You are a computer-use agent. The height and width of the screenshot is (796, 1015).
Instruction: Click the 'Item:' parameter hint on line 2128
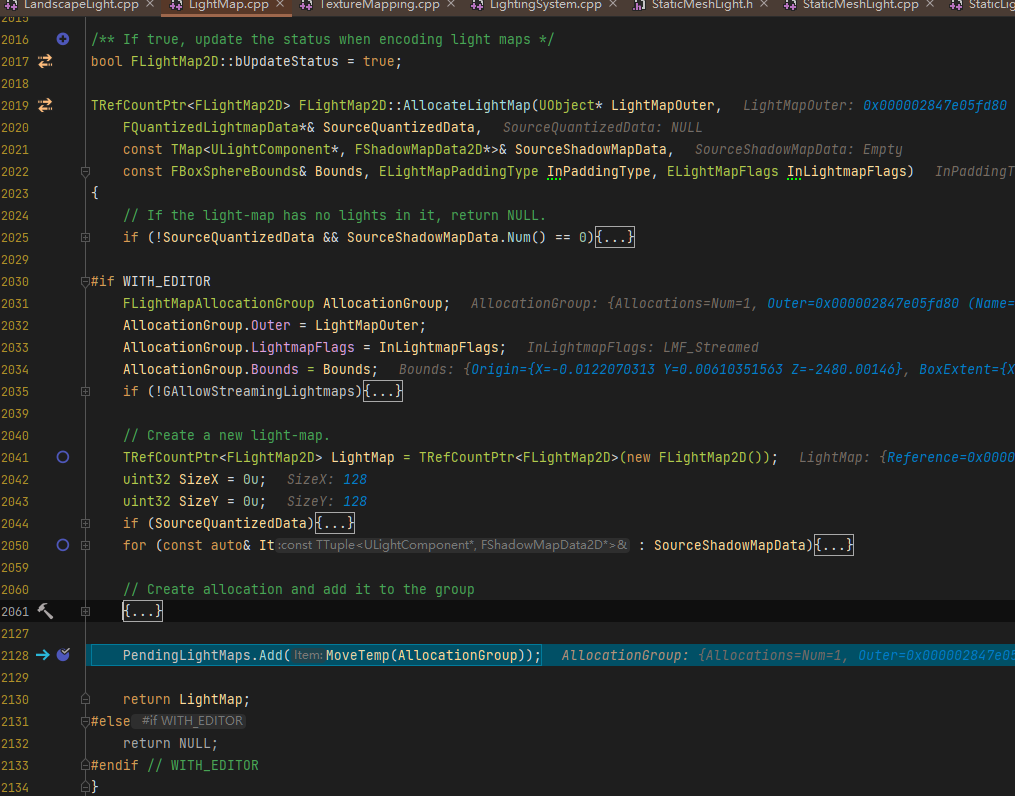click(308, 655)
